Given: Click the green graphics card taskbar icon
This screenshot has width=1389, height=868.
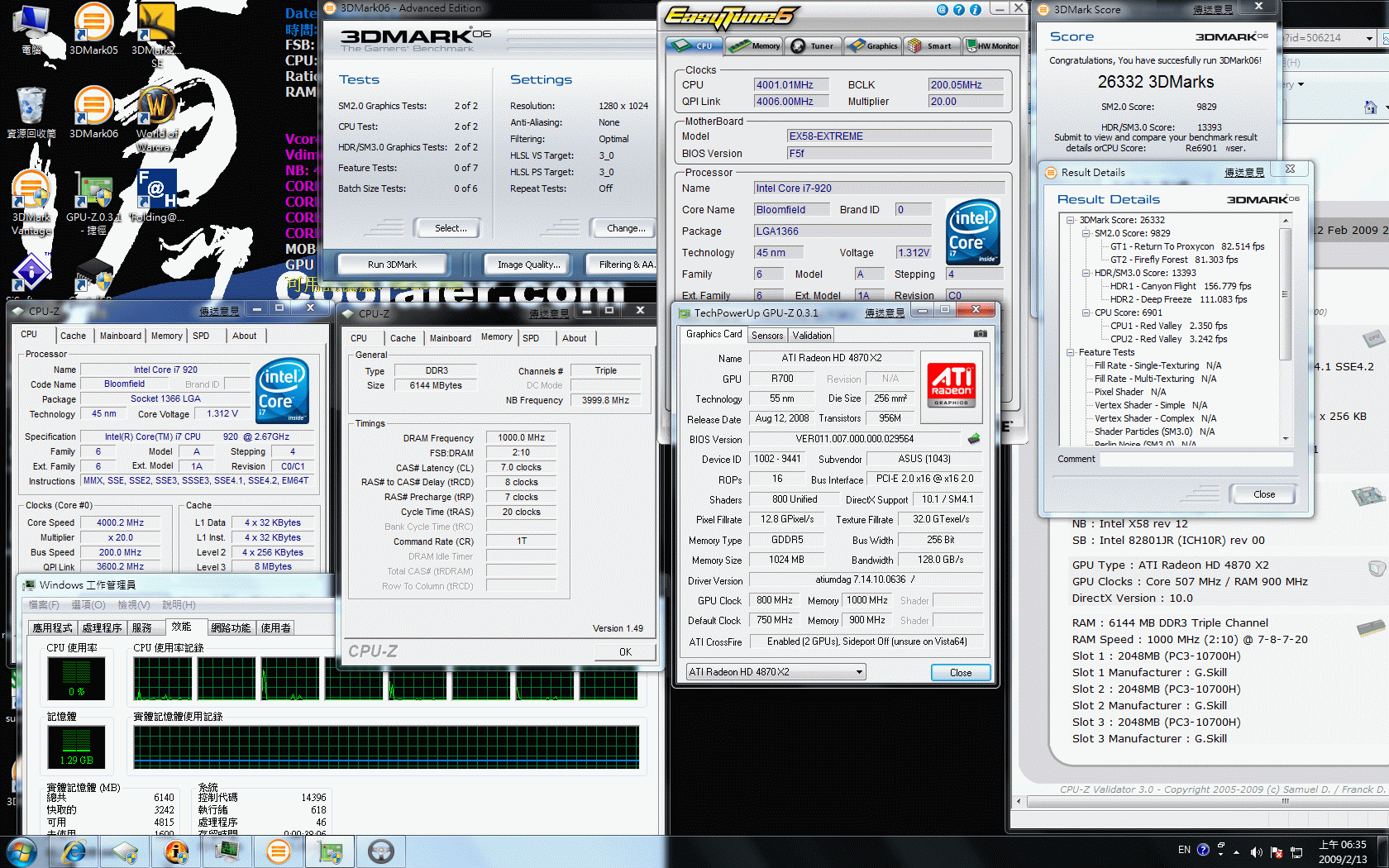Looking at the screenshot, I should point(330,851).
